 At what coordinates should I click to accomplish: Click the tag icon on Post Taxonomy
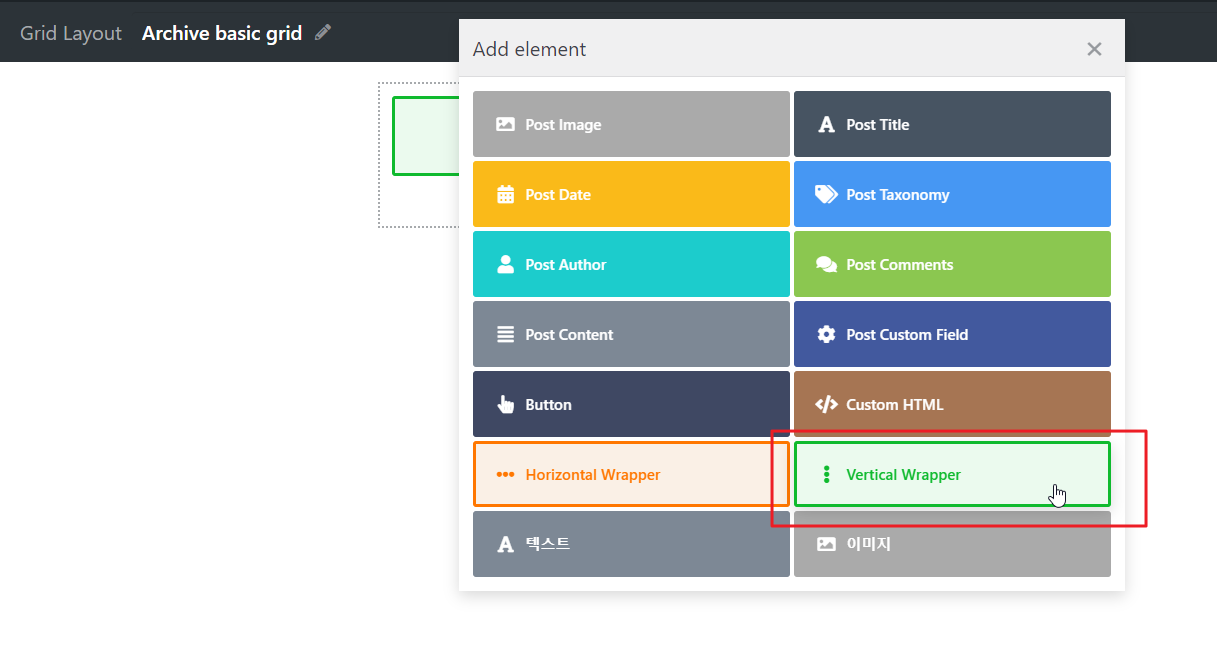click(826, 194)
